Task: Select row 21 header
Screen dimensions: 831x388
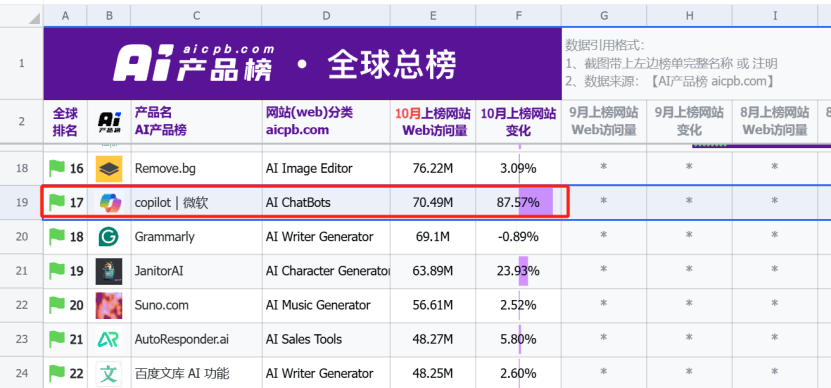Action: coord(21,271)
